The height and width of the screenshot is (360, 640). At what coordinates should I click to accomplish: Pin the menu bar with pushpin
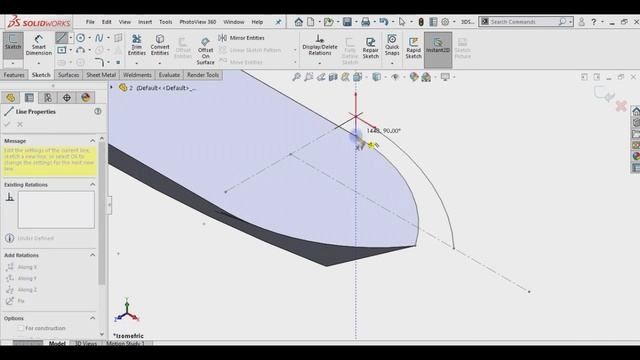tap(278, 22)
